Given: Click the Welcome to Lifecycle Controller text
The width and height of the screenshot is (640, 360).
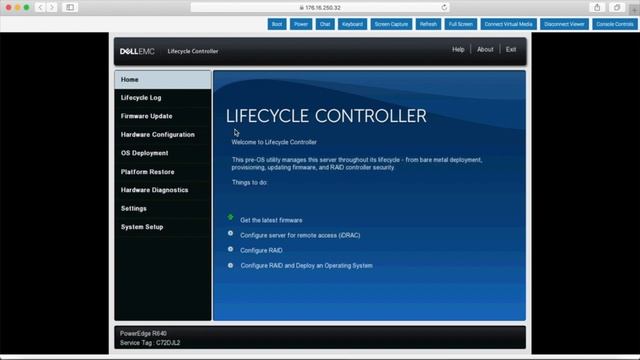Looking at the screenshot, I should point(274,142).
